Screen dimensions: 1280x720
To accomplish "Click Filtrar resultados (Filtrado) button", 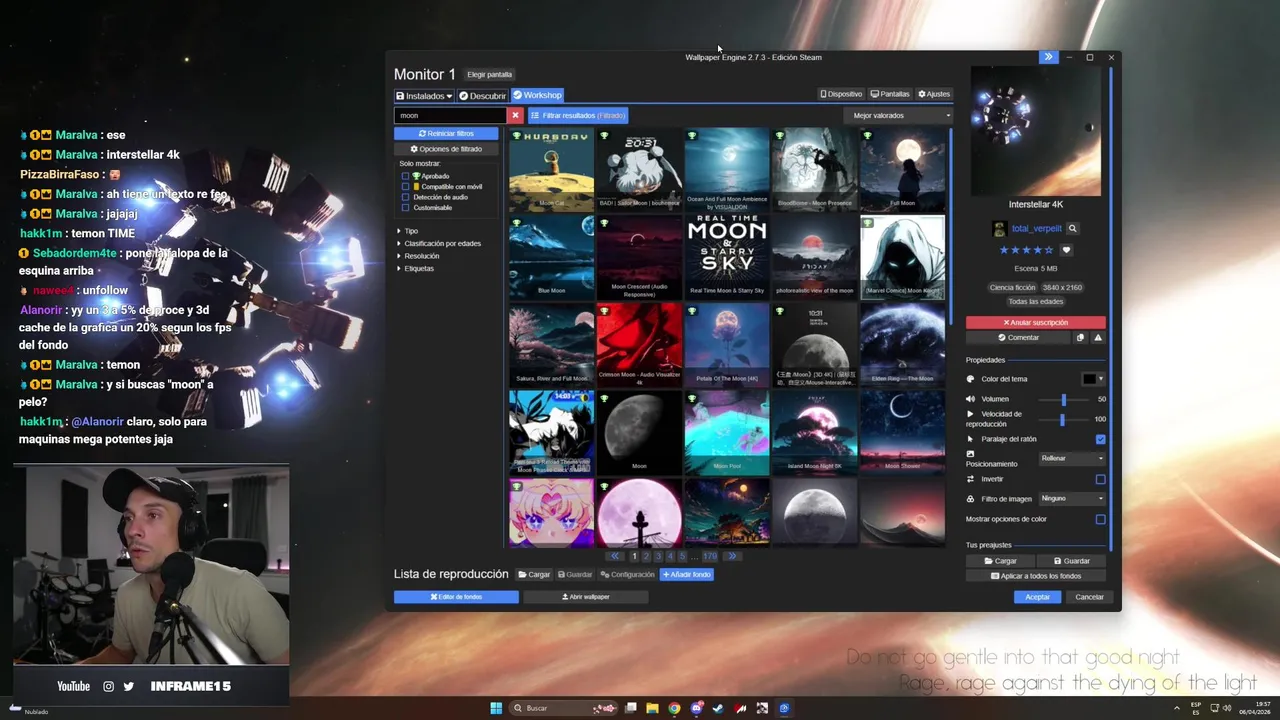I will point(578,115).
